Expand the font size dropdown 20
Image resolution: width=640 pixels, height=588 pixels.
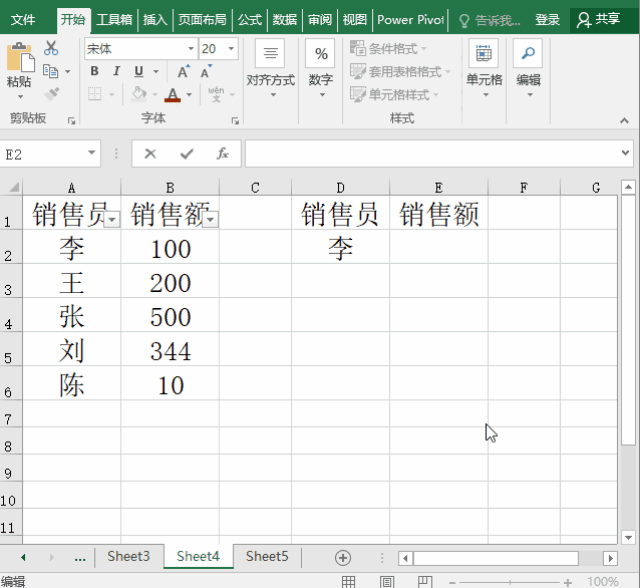point(231,49)
